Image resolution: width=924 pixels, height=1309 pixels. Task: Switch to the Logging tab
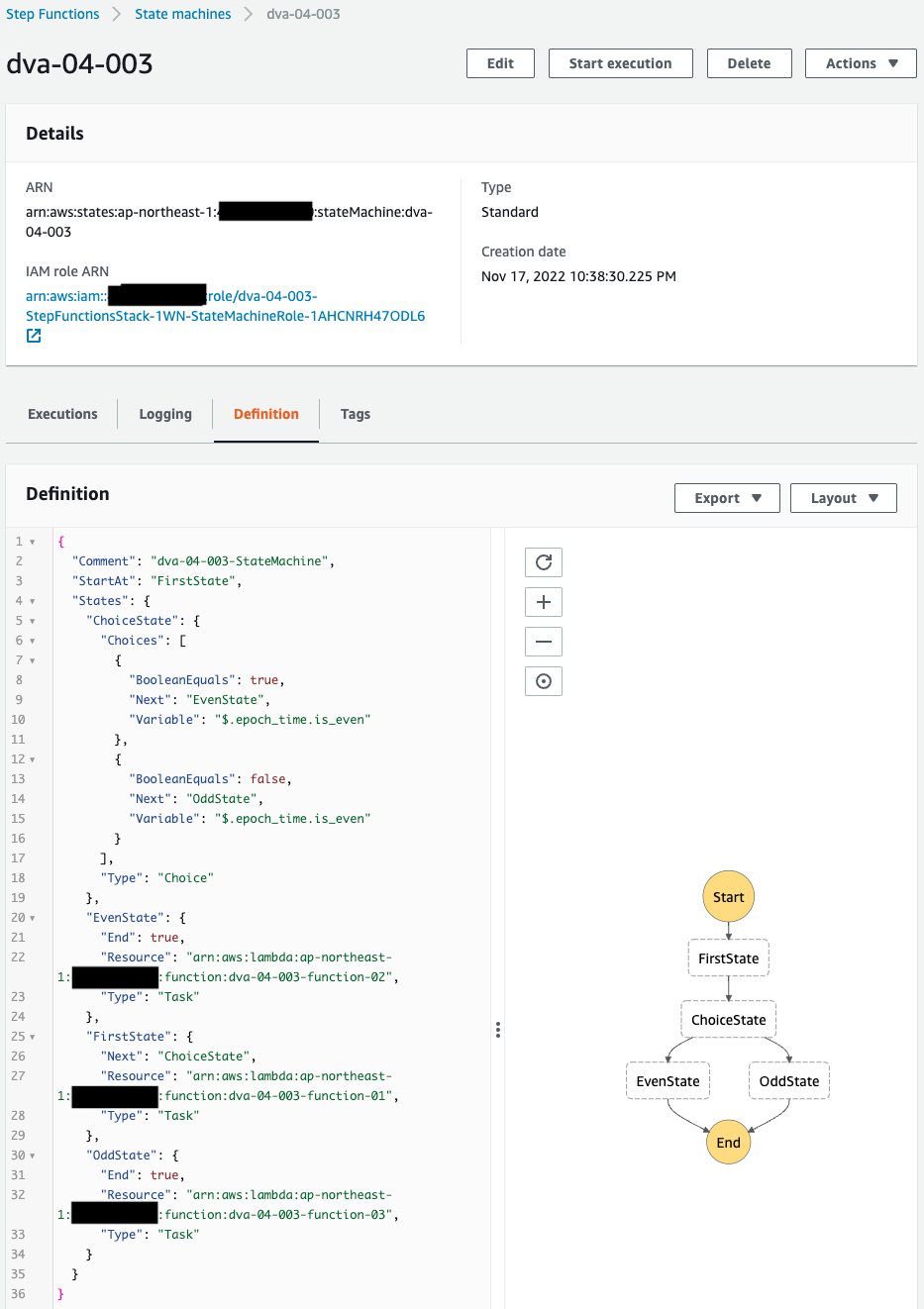(x=164, y=413)
